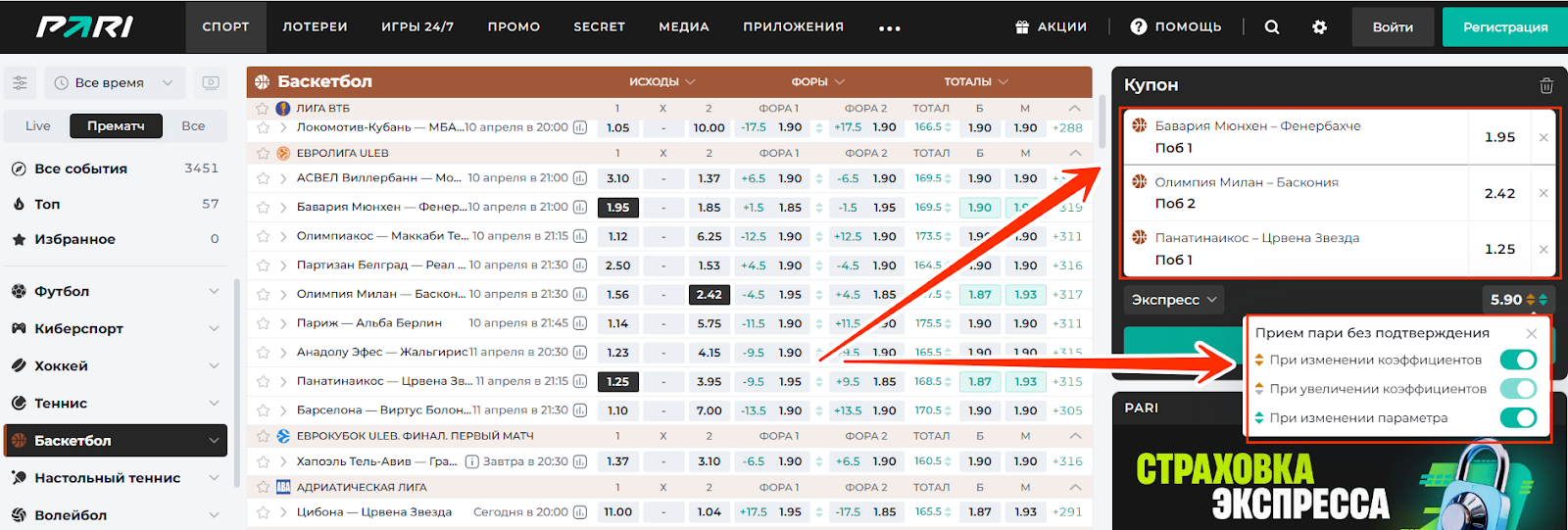The image size is (1568, 530).
Task: Click the Регистрация button
Action: [1504, 27]
